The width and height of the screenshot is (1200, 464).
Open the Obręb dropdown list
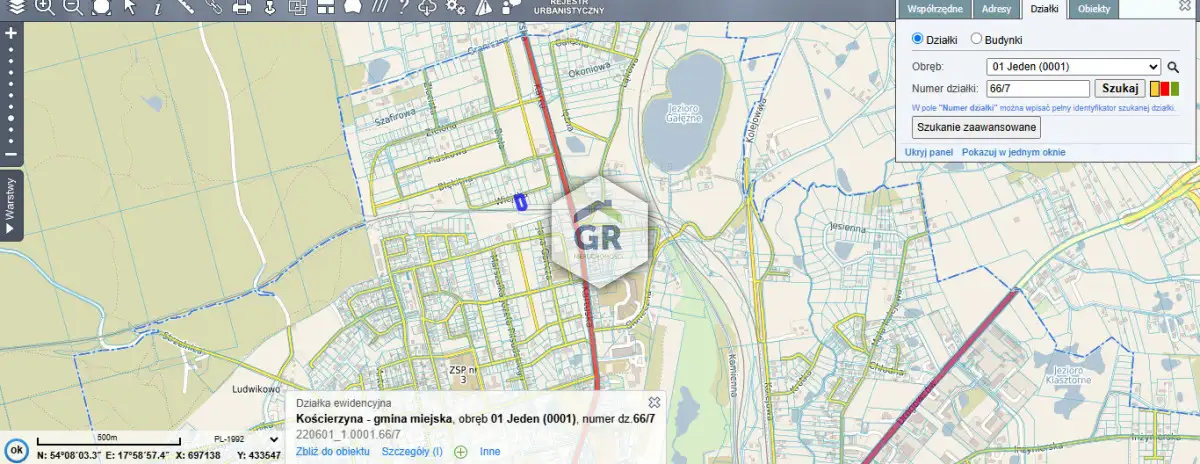coord(1073,67)
